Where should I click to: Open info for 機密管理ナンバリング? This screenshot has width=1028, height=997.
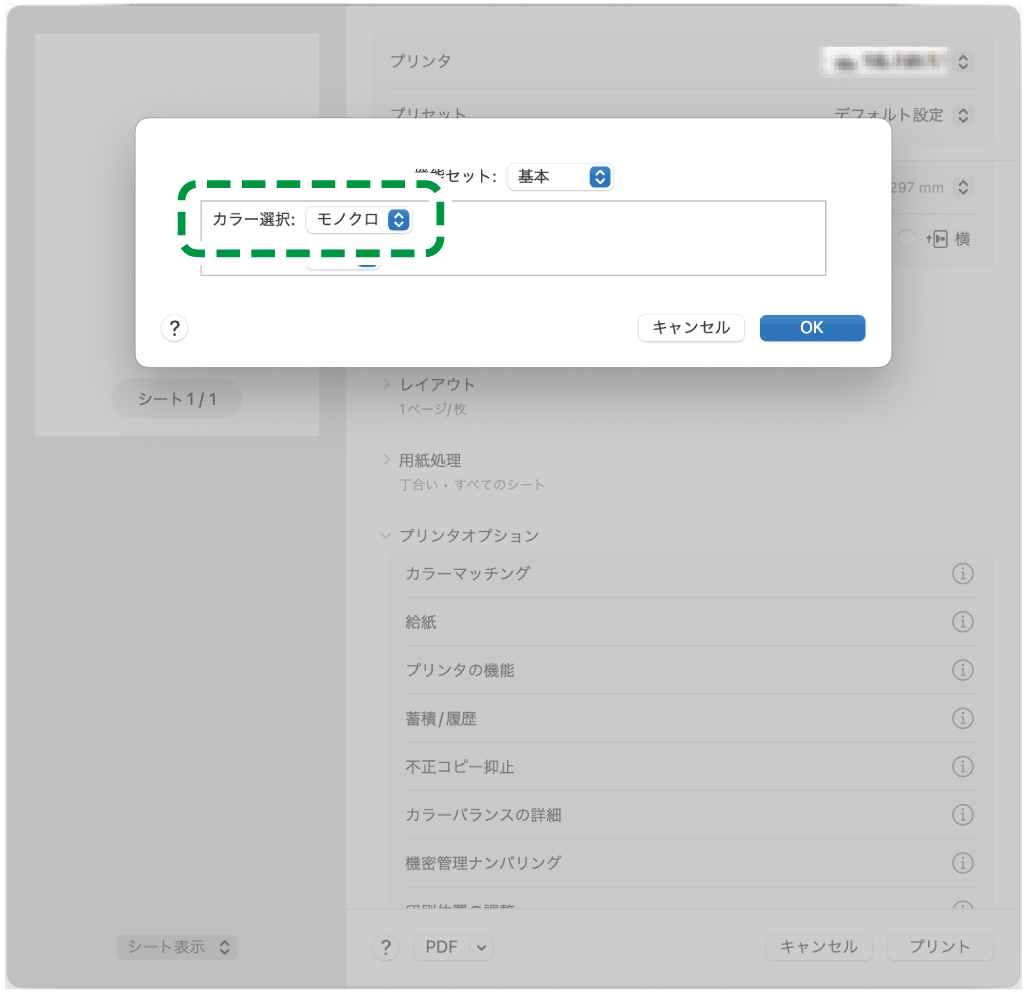(x=963, y=862)
